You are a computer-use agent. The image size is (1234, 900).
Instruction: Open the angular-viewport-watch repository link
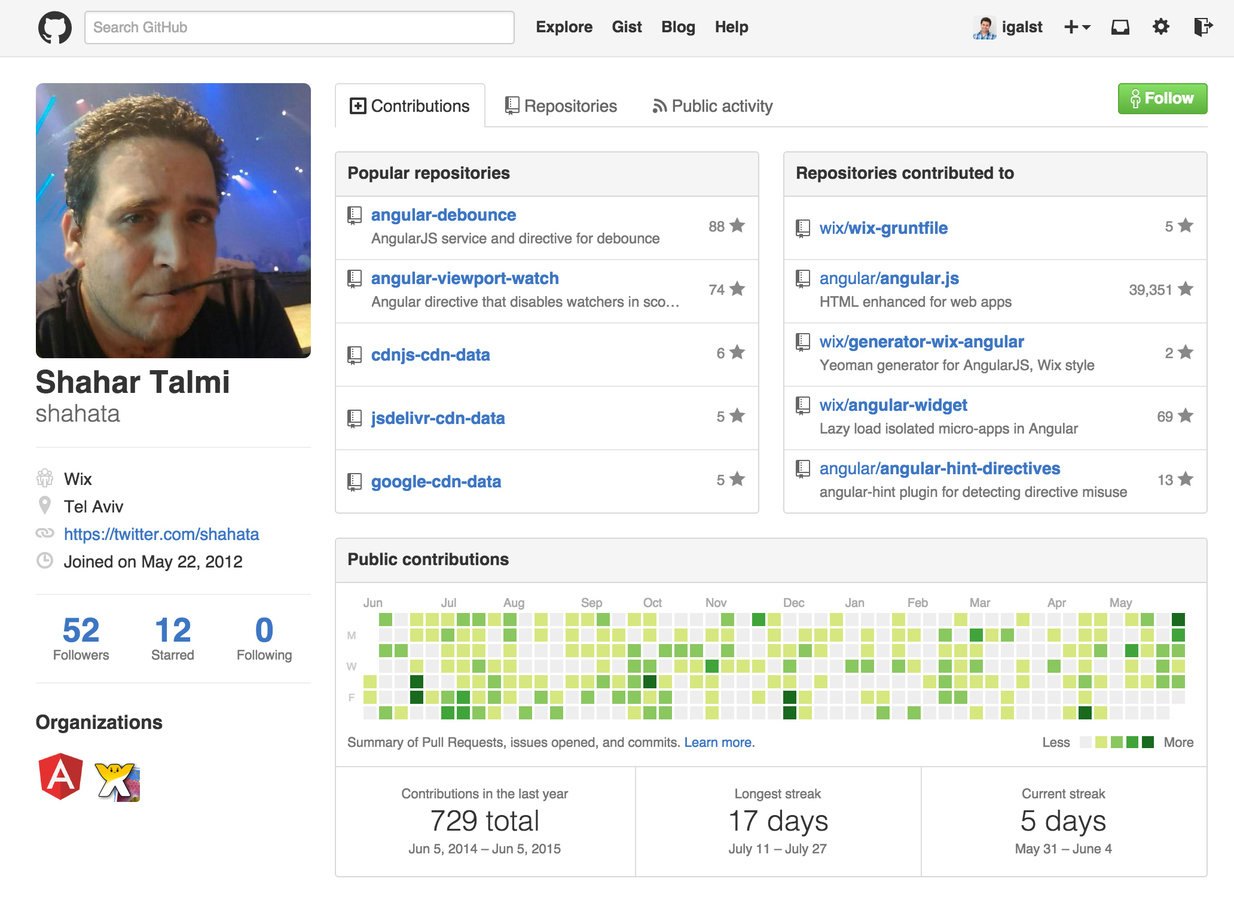click(465, 278)
